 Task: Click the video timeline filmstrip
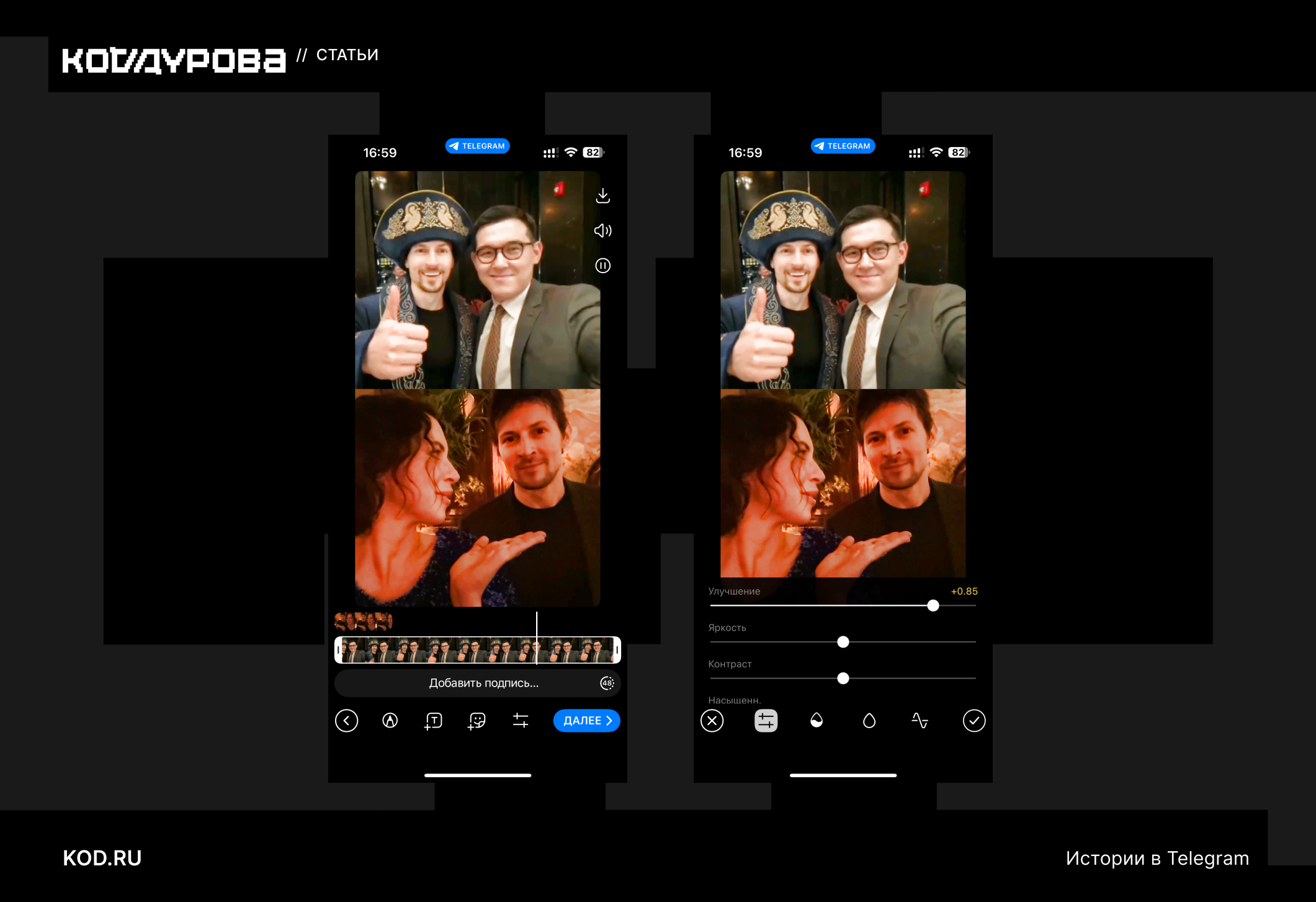point(478,650)
